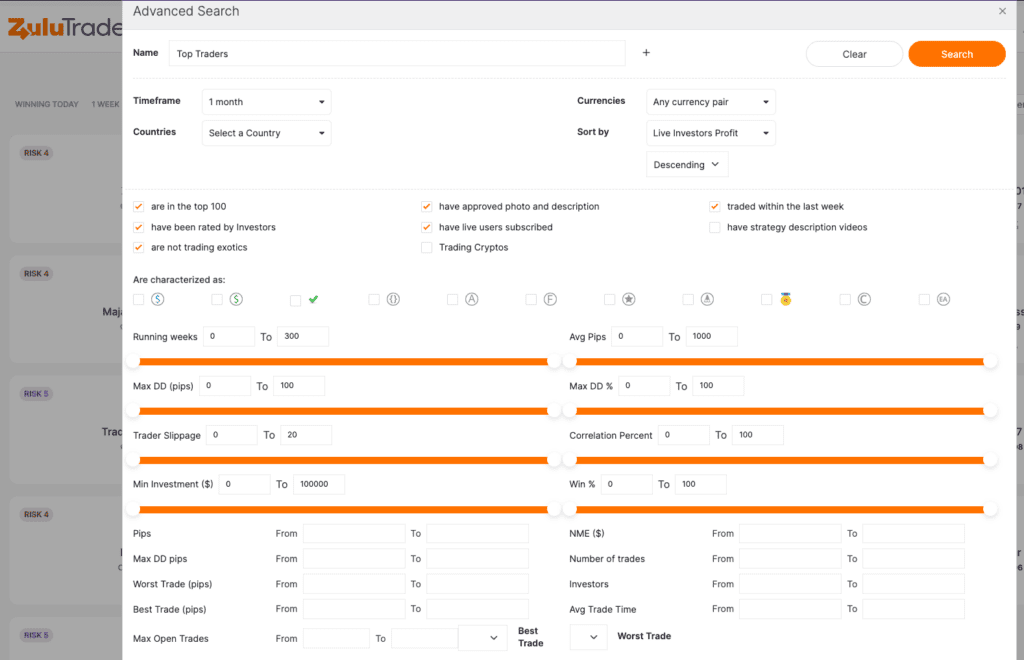Open the Timeframe dropdown showing 1 month

(x=266, y=102)
